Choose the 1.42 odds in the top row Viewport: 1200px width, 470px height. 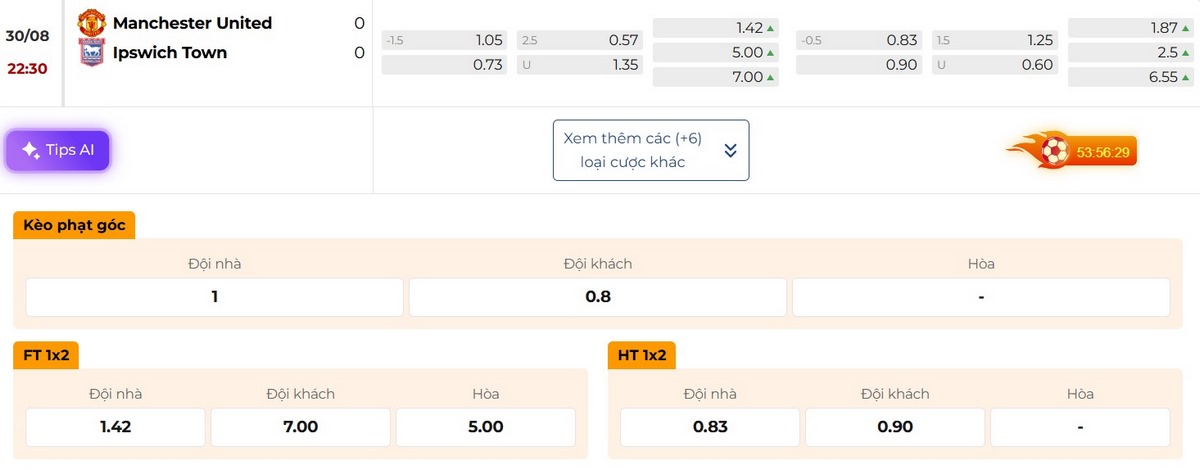click(x=715, y=28)
